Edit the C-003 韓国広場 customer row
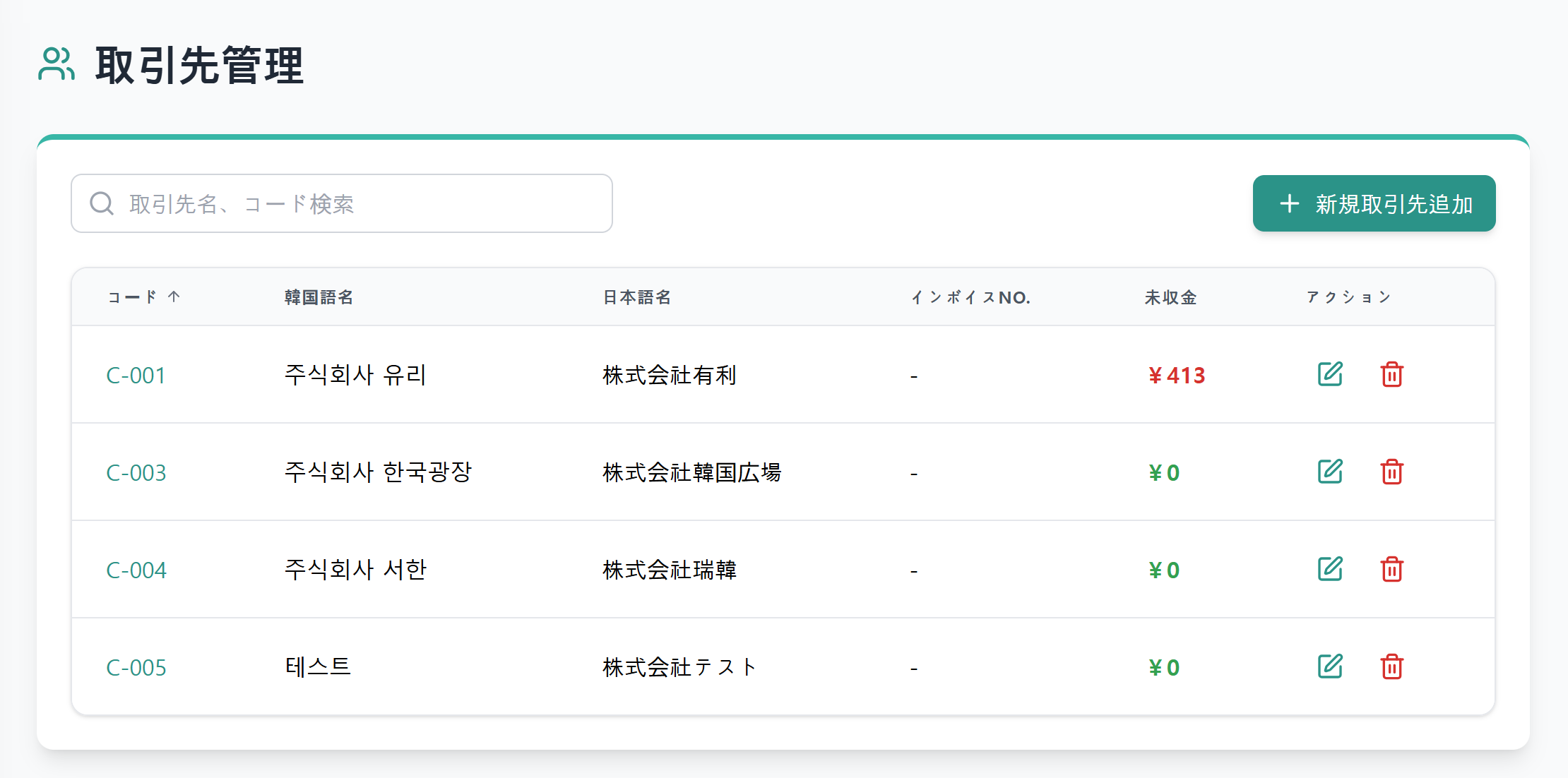Image resolution: width=1568 pixels, height=778 pixels. (x=1330, y=472)
